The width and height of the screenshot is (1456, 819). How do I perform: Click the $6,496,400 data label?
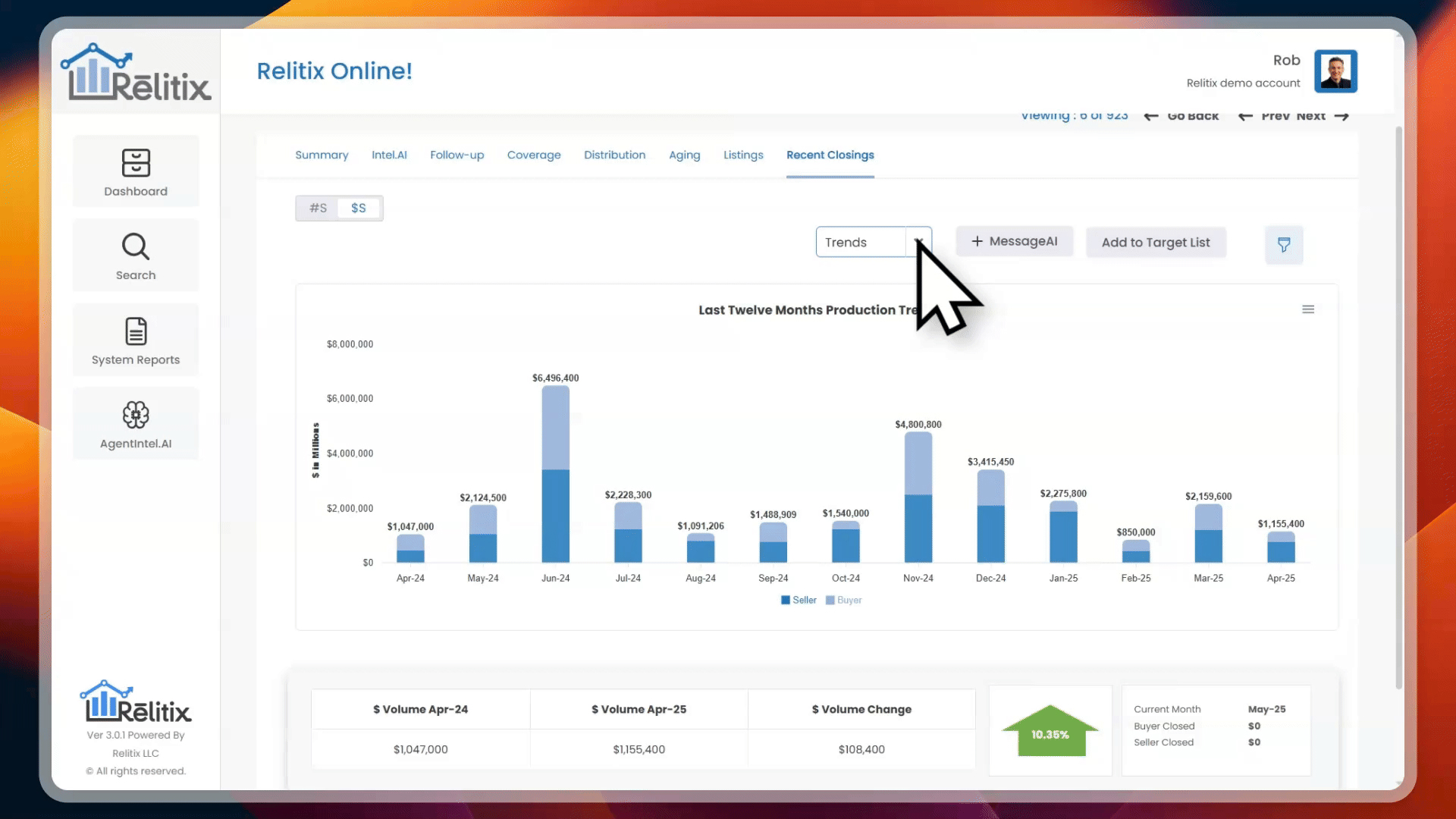tap(555, 378)
